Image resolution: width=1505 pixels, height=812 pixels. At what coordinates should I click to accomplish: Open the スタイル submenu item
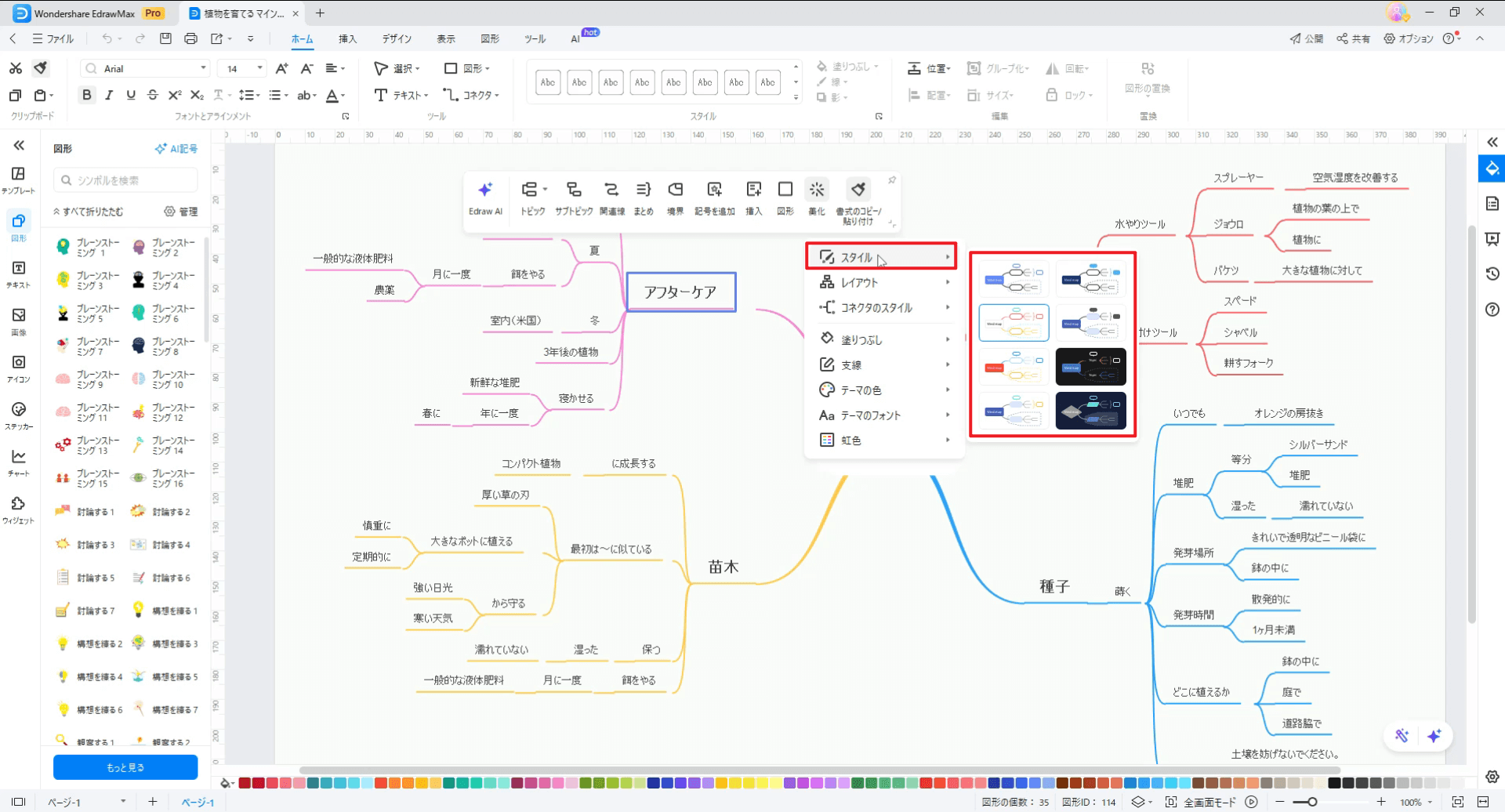(882, 257)
